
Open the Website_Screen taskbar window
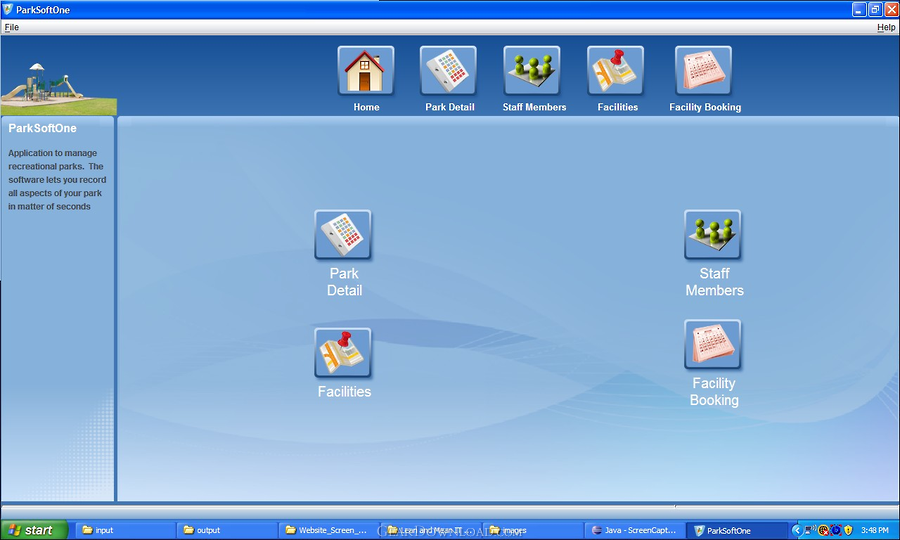327,530
